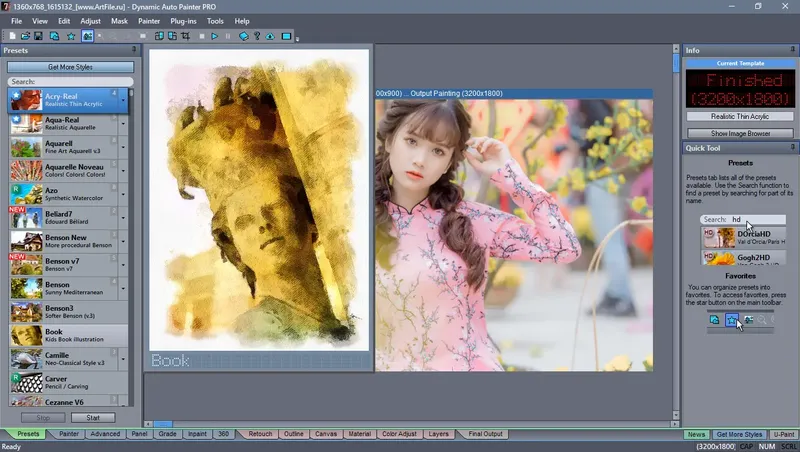Toggle the Presets panel pin
Screen dimensions: 800x452
pos(133,50)
